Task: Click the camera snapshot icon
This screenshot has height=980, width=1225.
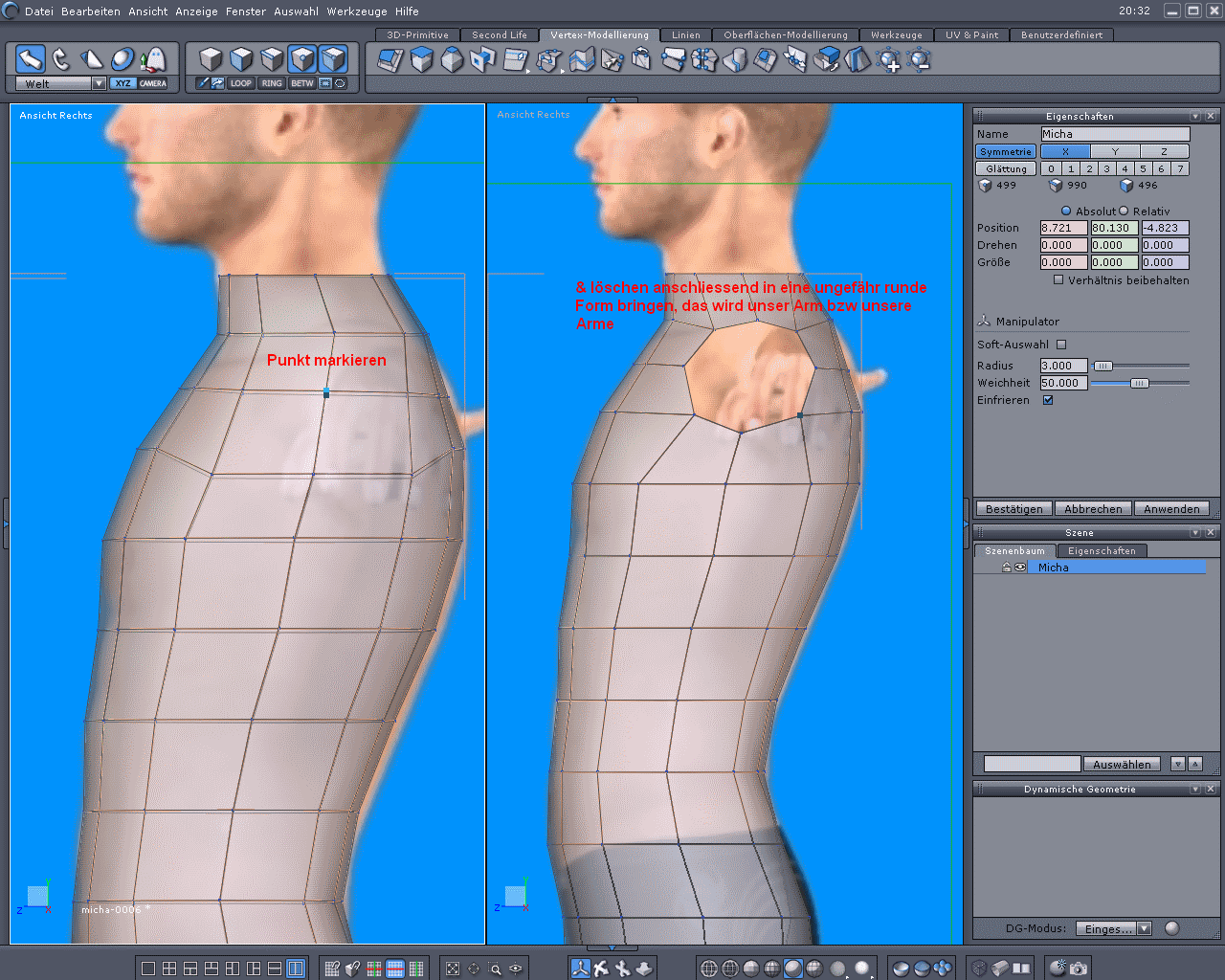Action: tap(1079, 969)
